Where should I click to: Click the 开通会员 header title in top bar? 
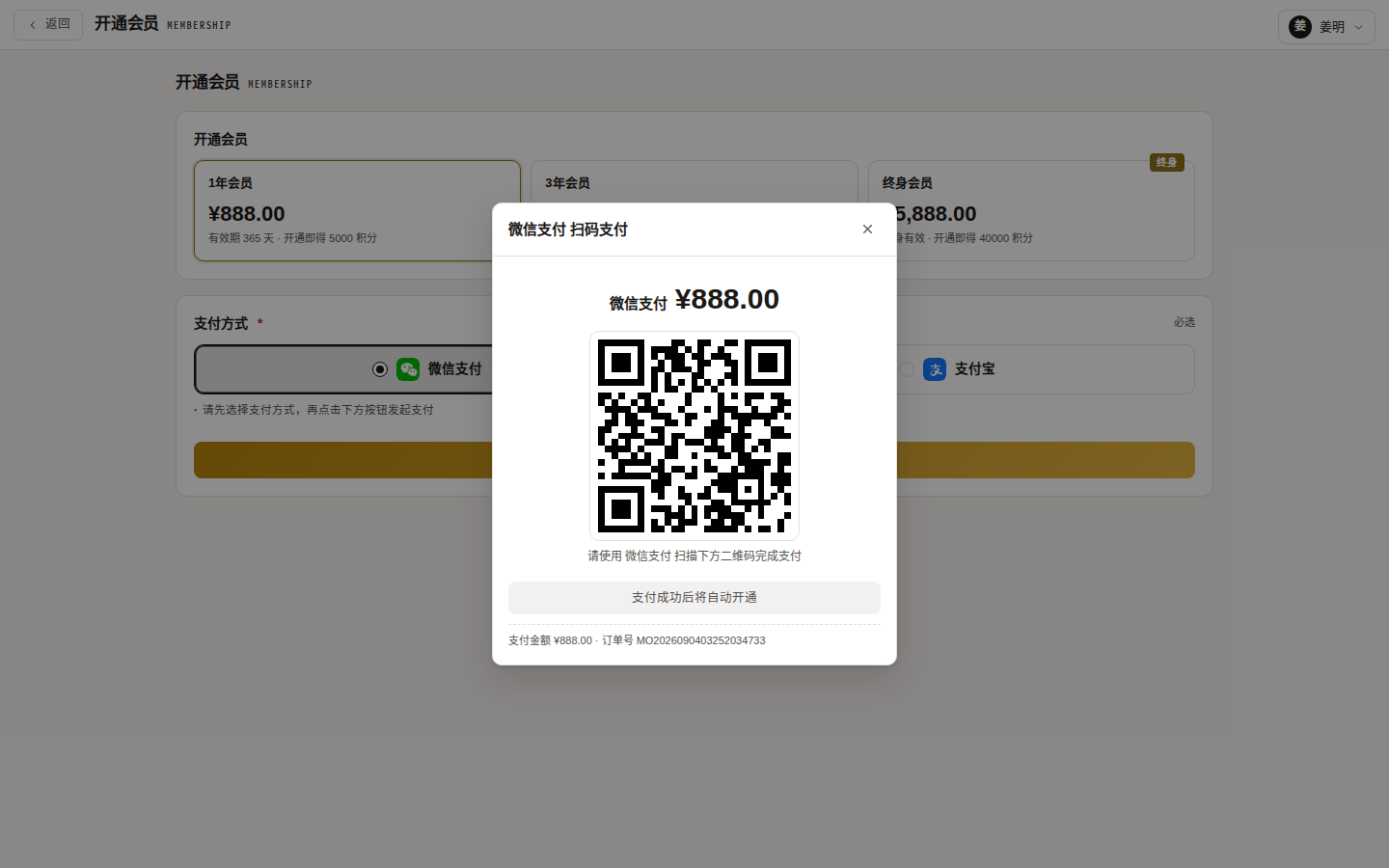click(x=126, y=23)
